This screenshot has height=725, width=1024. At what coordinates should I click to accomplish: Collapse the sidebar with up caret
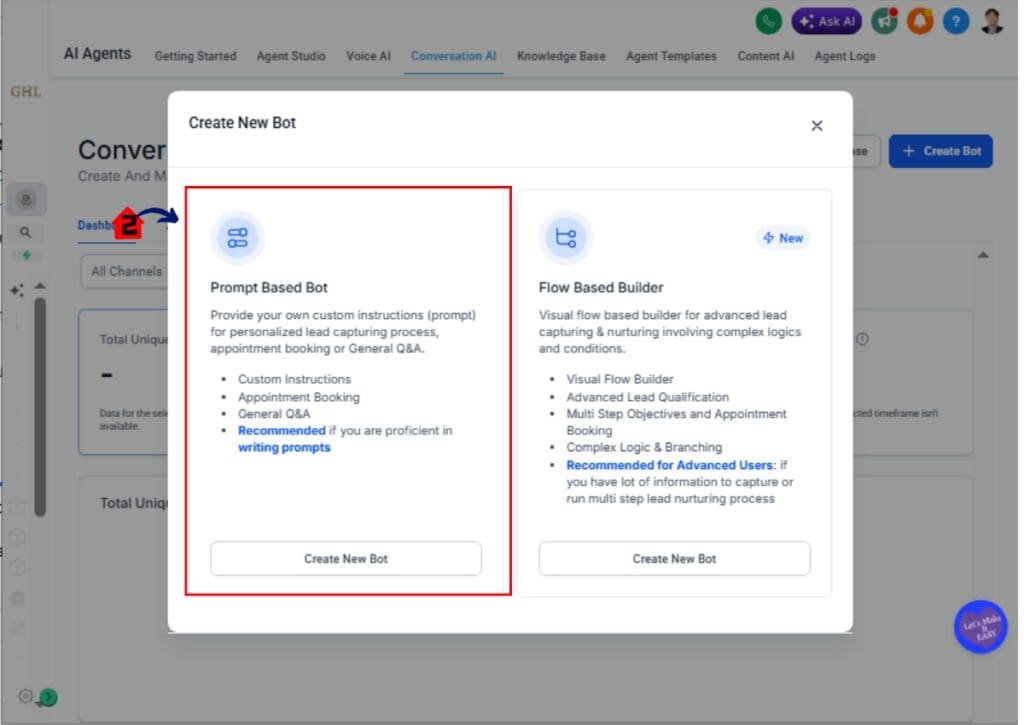point(40,285)
